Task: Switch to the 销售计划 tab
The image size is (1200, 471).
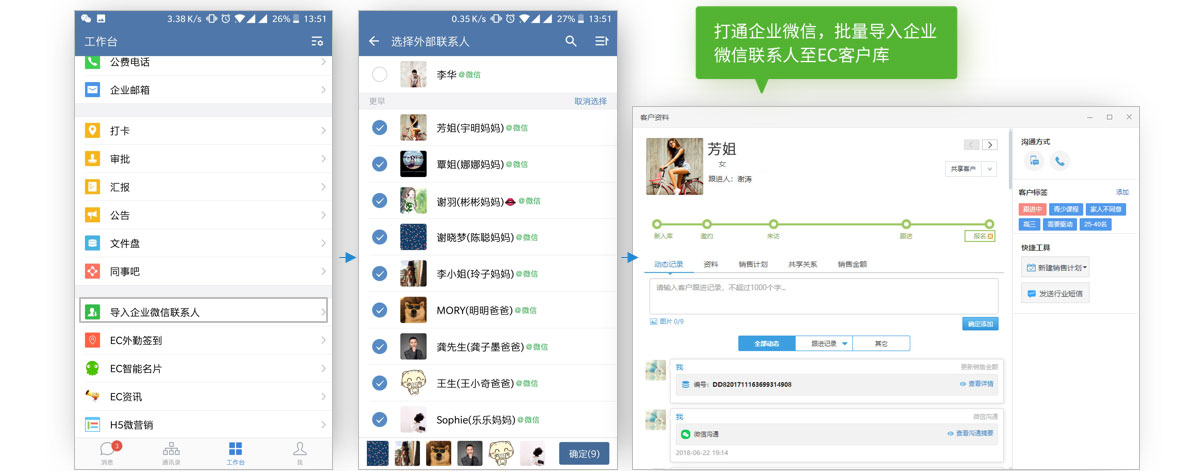Action: tap(752, 265)
